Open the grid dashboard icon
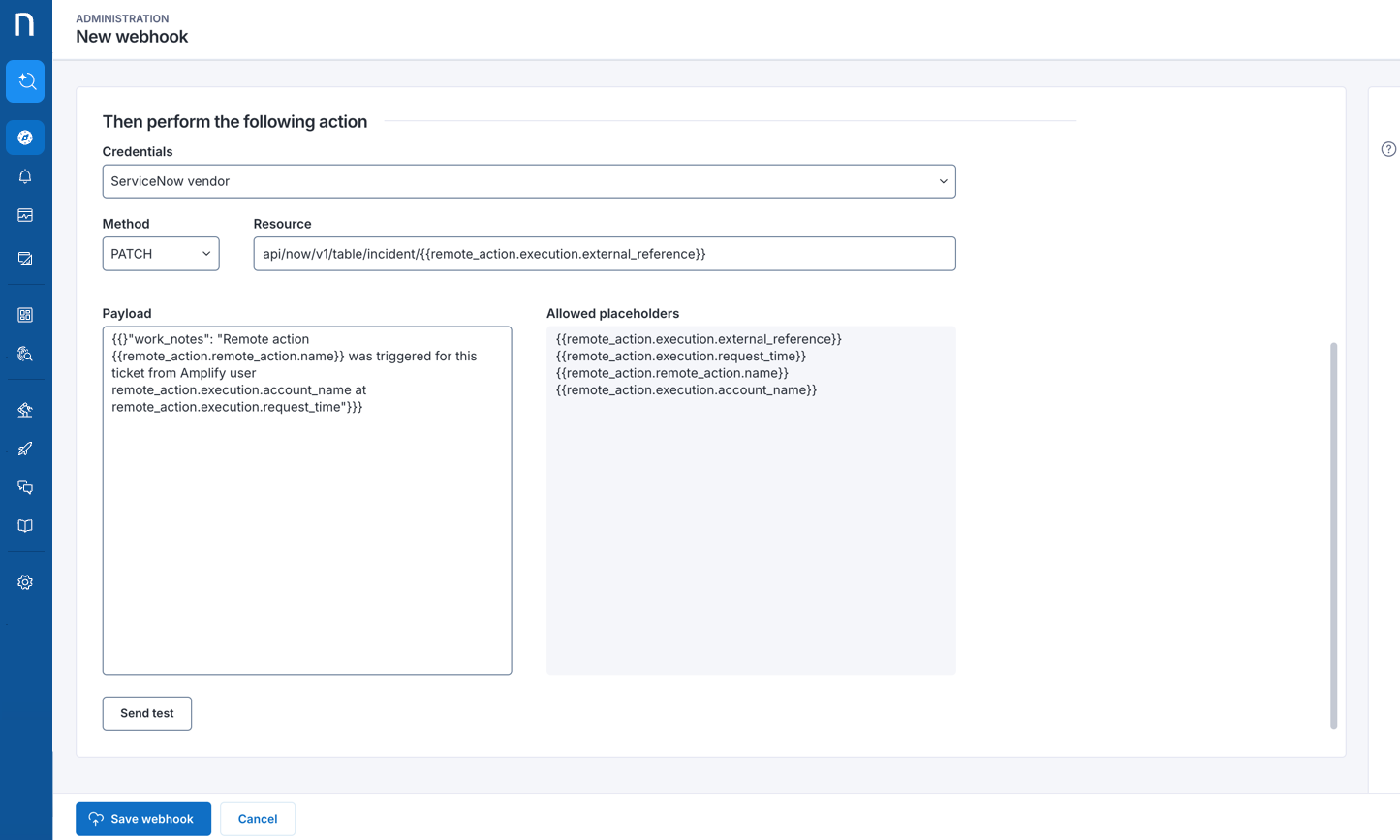The image size is (1400, 840). [25, 315]
